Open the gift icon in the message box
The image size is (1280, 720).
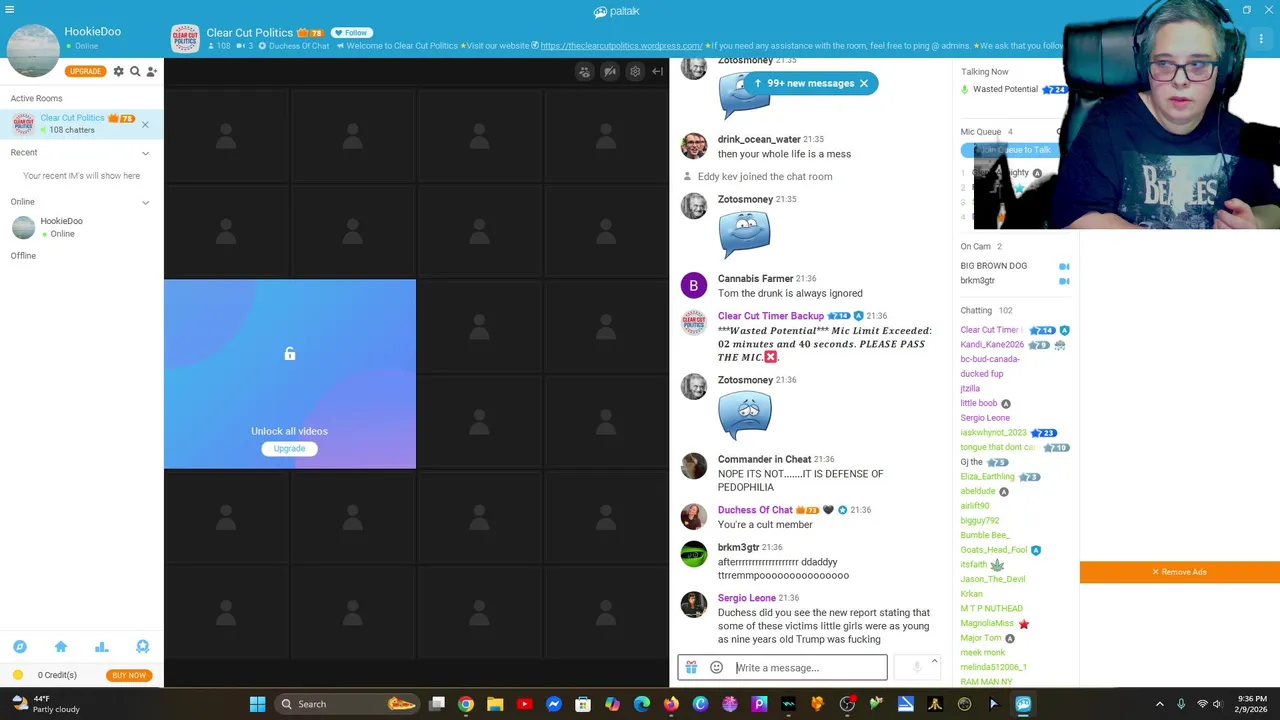point(691,667)
